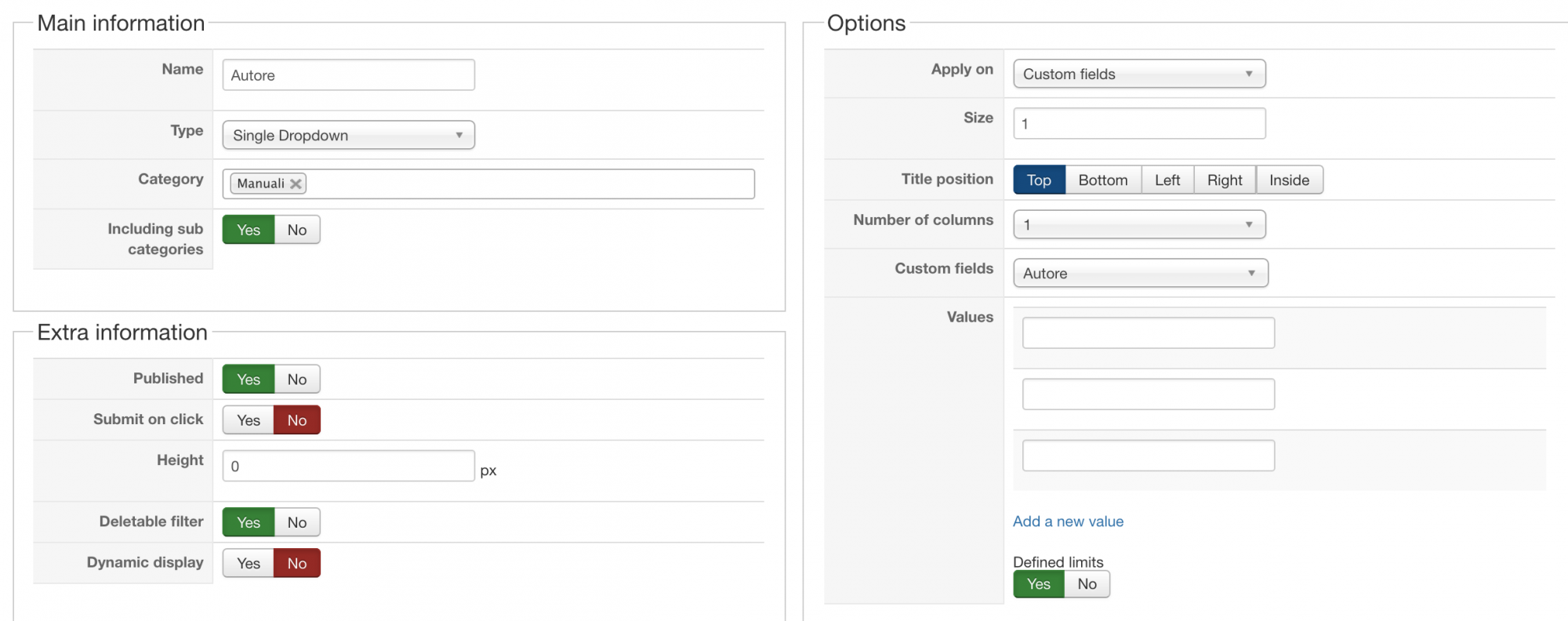Remove the Manuali category tag

point(296,183)
